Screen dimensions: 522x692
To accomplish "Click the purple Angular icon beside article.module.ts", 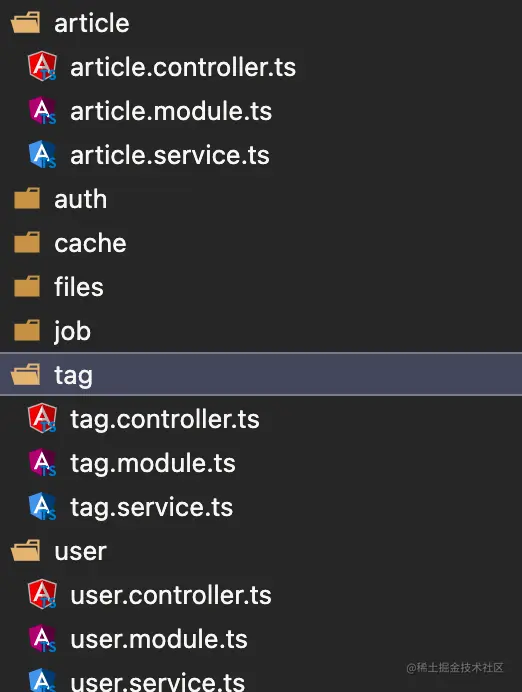I will click(42, 110).
